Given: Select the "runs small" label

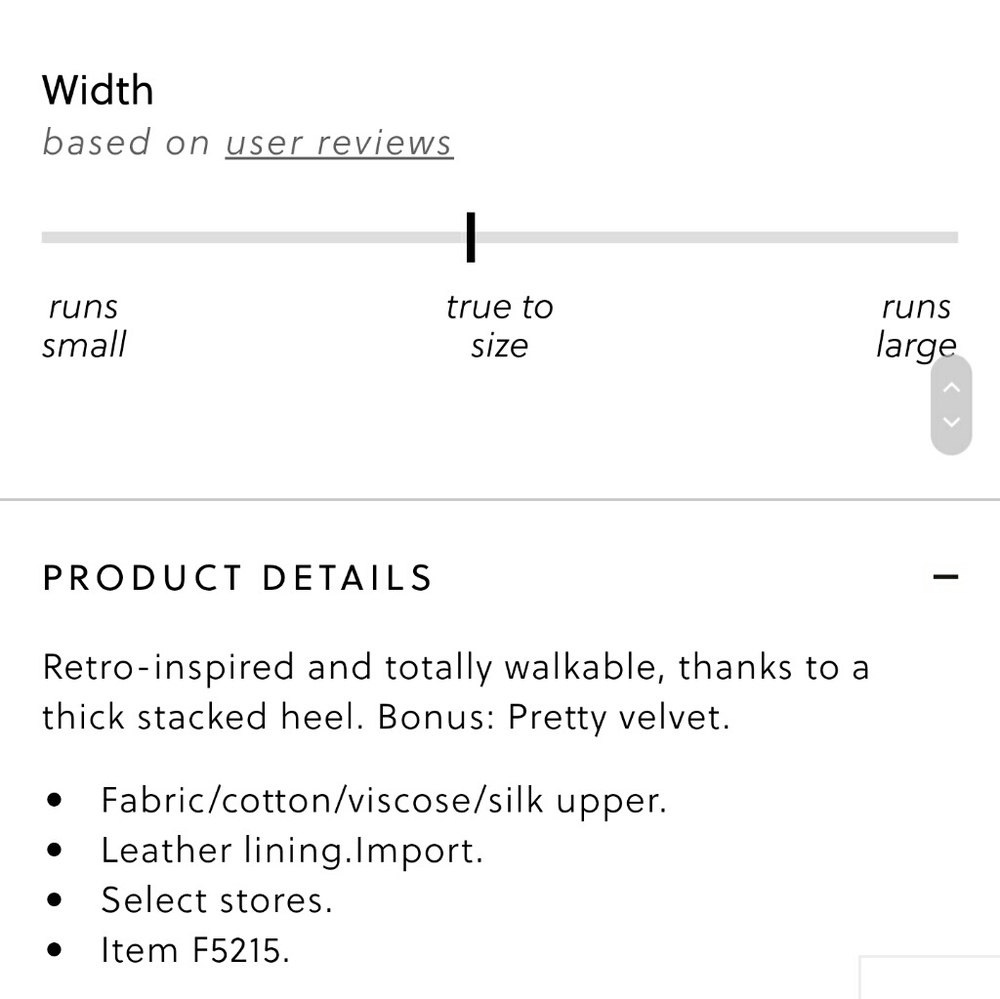Looking at the screenshot, I should point(84,326).
